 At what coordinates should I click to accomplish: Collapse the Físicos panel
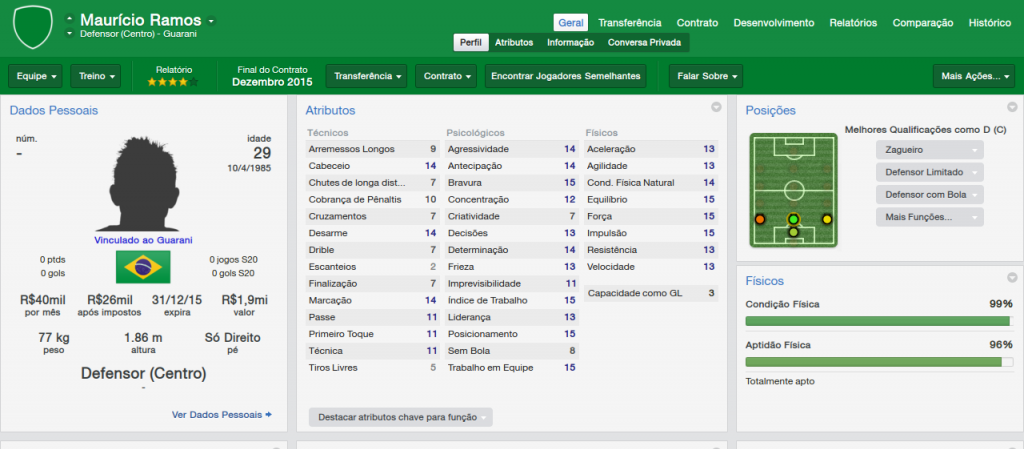(1012, 277)
